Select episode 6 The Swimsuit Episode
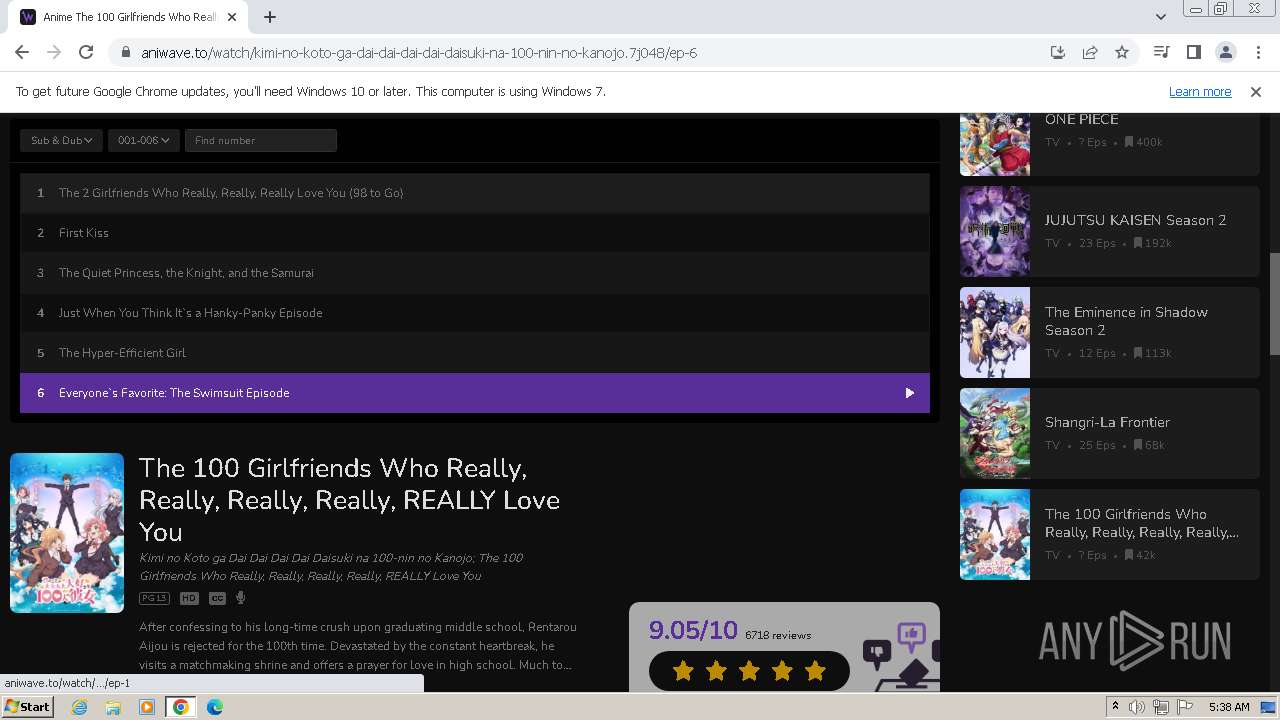The width and height of the screenshot is (1280, 720). (475, 393)
